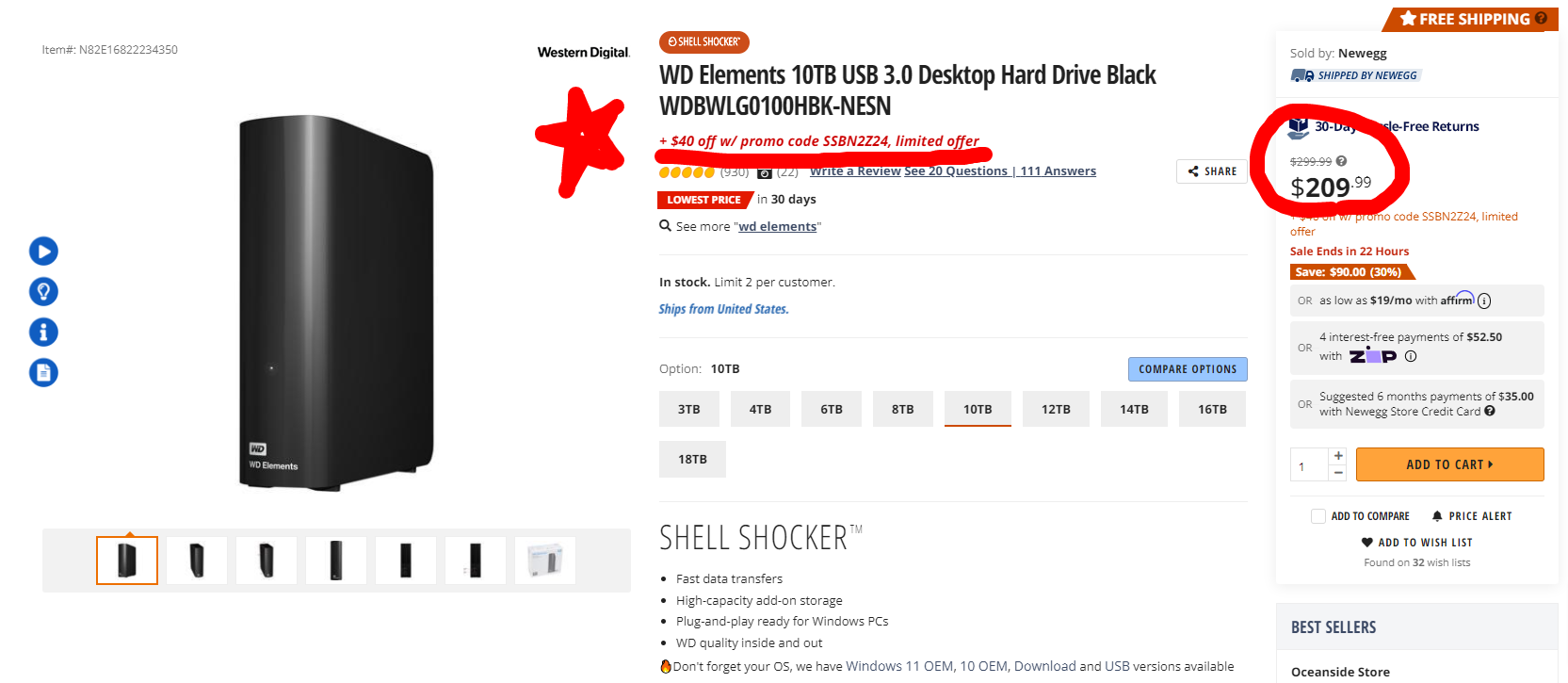Open the blue info circle icon
Screen dimensions: 1568x683
click(43, 333)
